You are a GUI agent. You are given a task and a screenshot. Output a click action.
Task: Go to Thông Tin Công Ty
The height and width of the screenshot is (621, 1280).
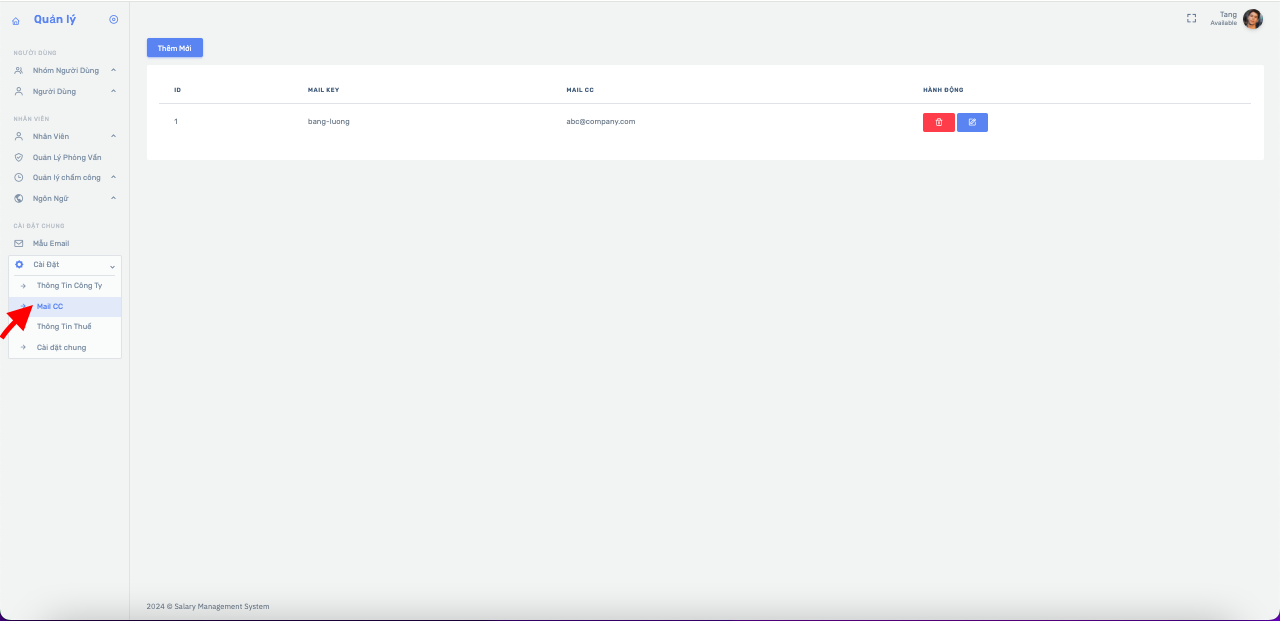69,285
